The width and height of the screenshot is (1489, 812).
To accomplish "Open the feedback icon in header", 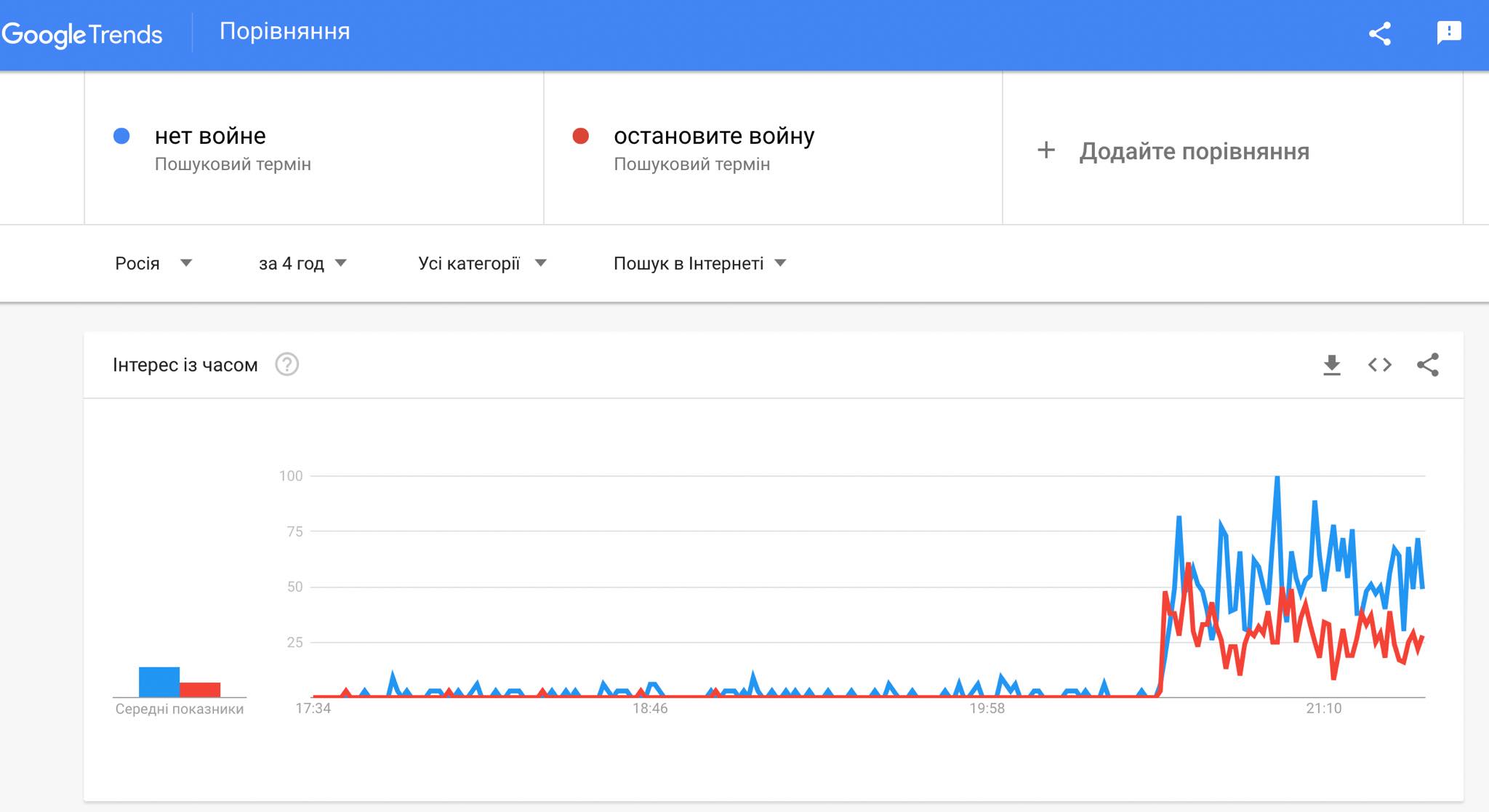I will pyautogui.click(x=1448, y=33).
